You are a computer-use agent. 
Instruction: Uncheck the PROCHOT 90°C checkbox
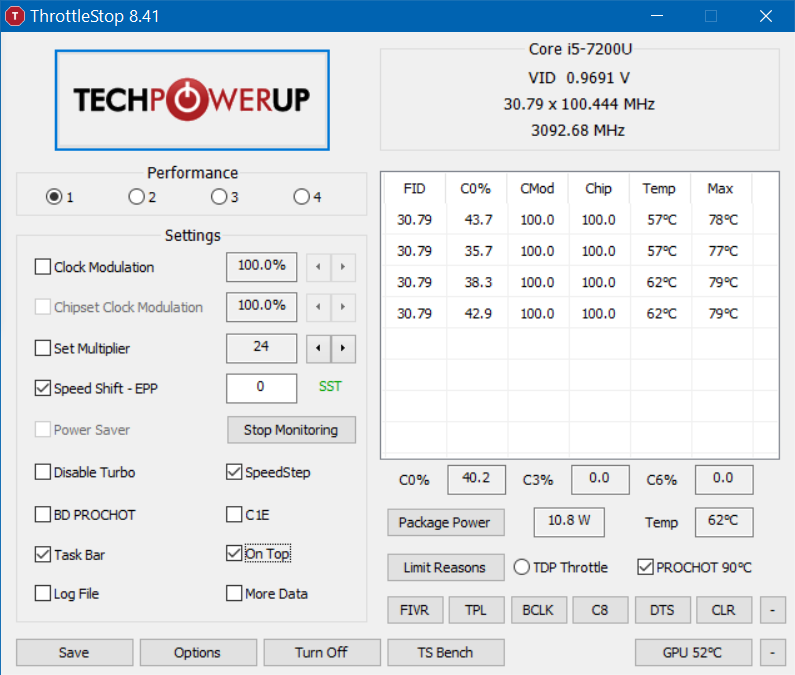[645, 567]
